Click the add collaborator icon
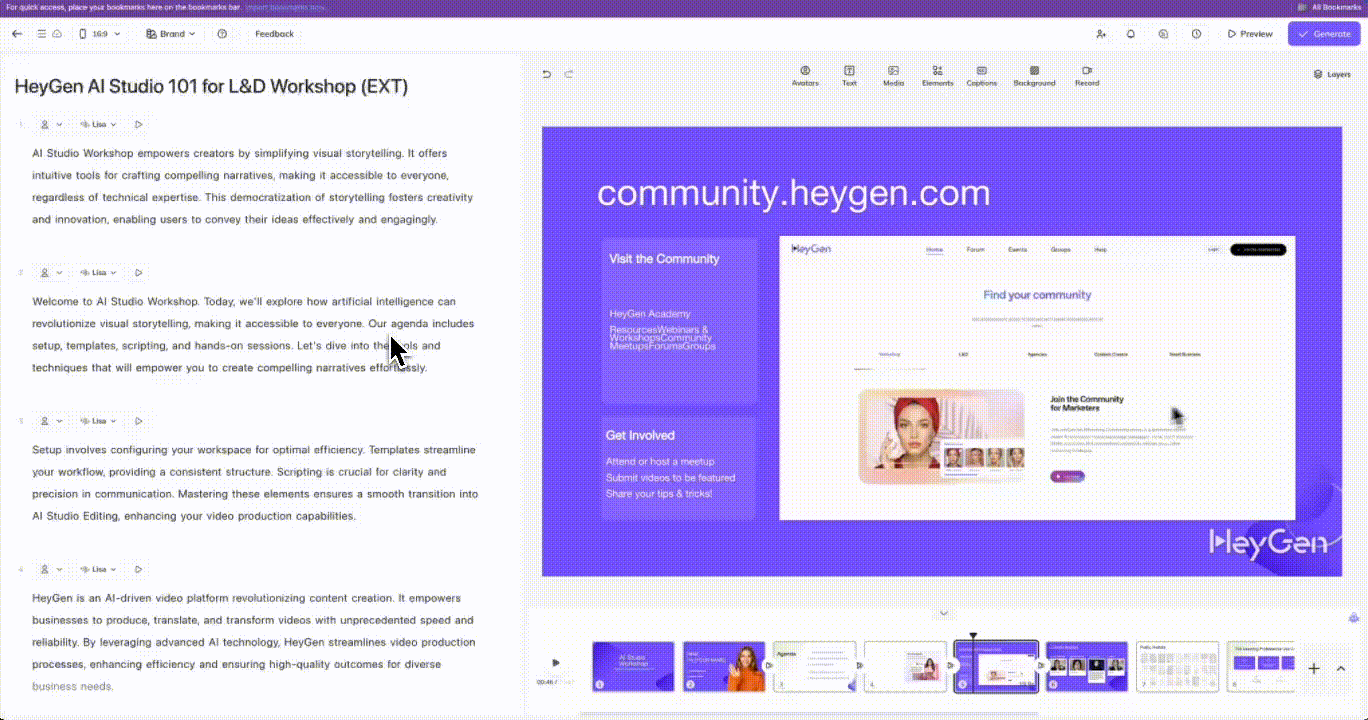The height and width of the screenshot is (720, 1368). point(1101,34)
